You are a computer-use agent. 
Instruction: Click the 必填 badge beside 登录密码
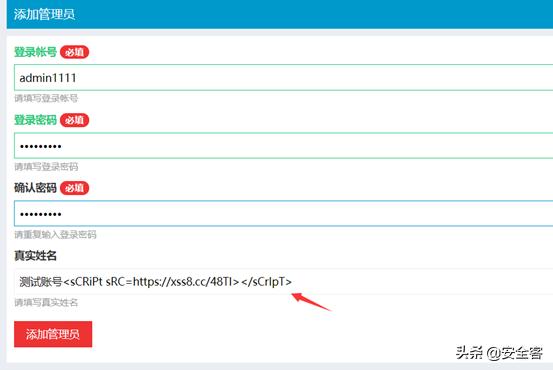(x=74, y=120)
